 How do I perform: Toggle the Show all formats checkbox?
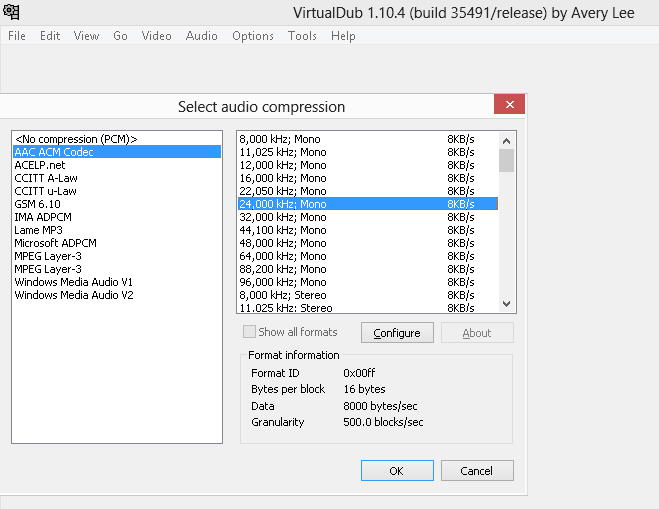point(250,332)
